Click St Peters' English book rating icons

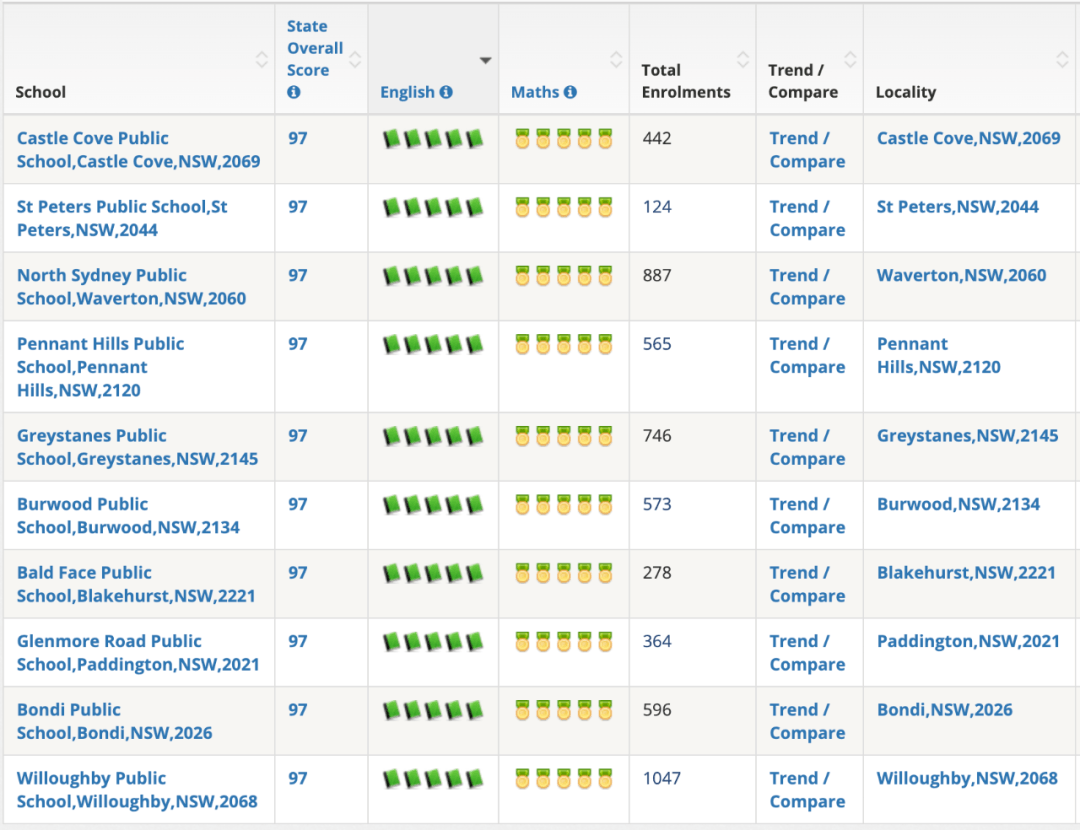point(433,207)
